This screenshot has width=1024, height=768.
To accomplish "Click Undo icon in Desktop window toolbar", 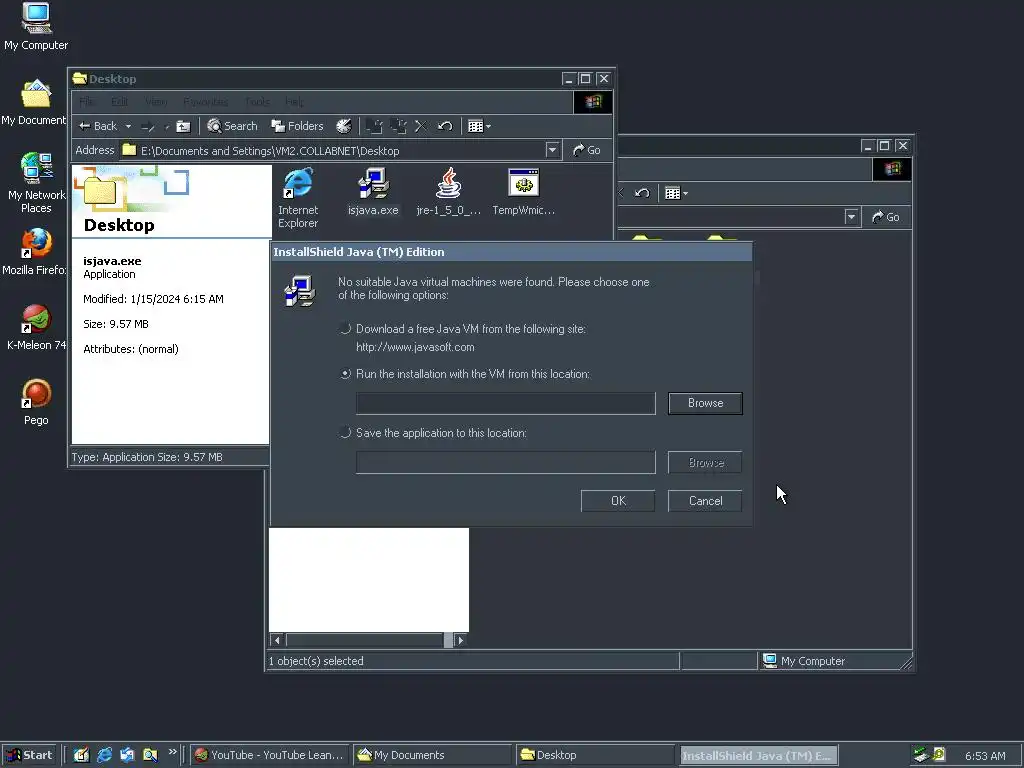I will point(445,126).
